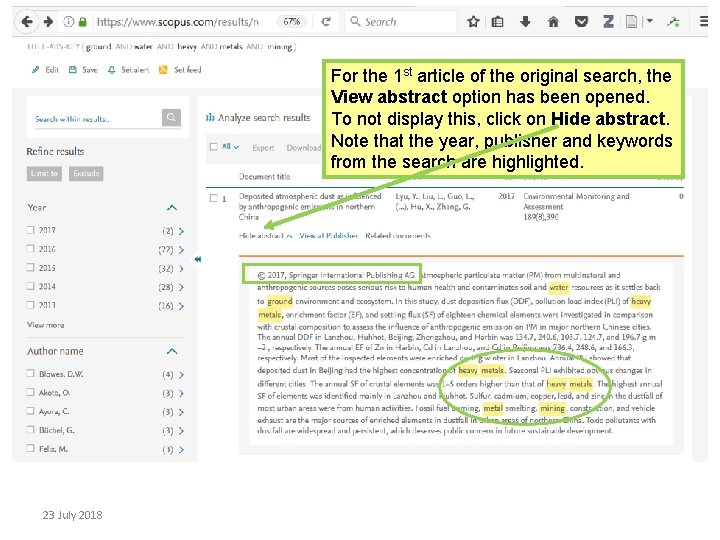Click the browser forward arrow

tap(48, 22)
